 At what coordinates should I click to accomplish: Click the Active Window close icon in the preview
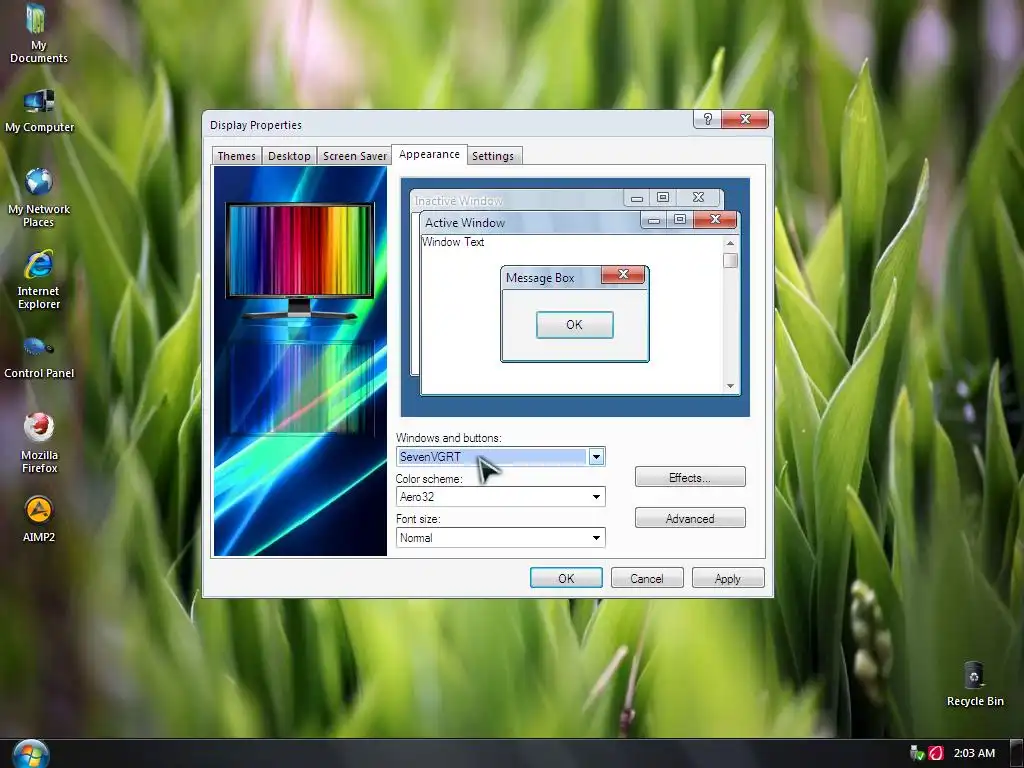tap(715, 219)
